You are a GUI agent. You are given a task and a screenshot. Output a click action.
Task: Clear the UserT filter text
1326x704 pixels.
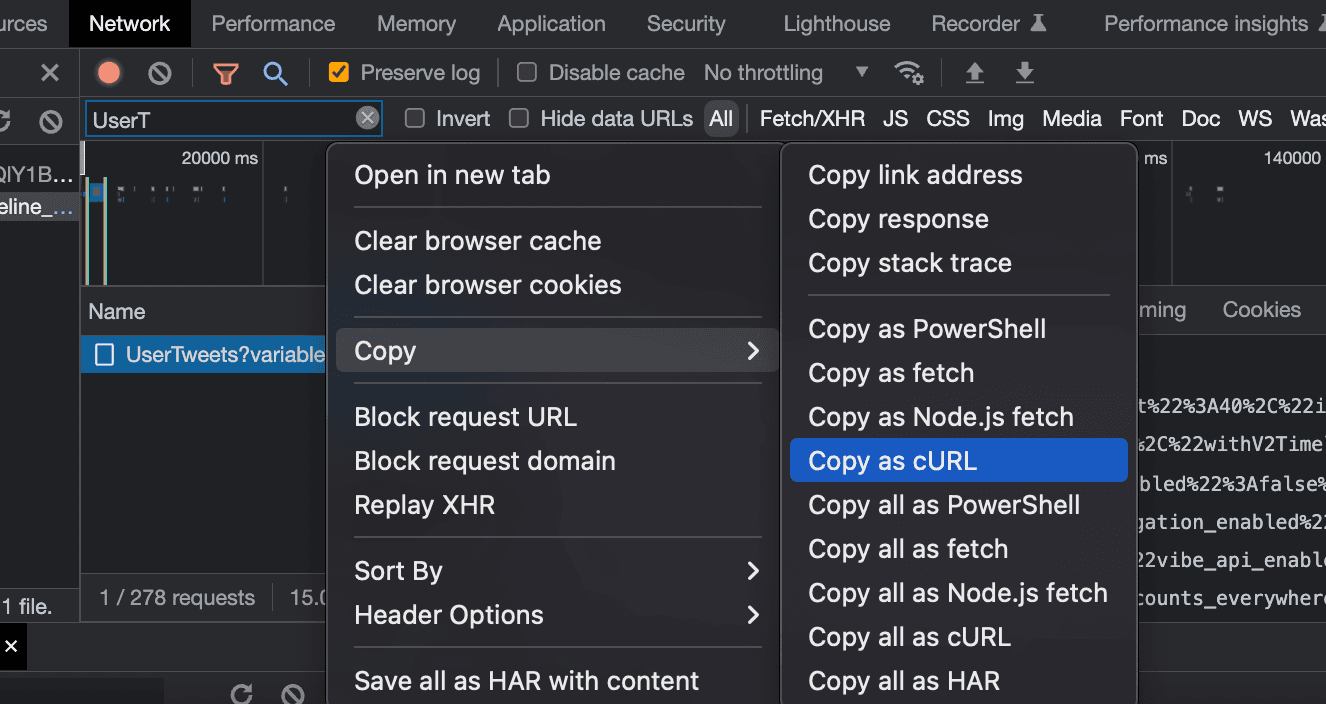(x=367, y=118)
